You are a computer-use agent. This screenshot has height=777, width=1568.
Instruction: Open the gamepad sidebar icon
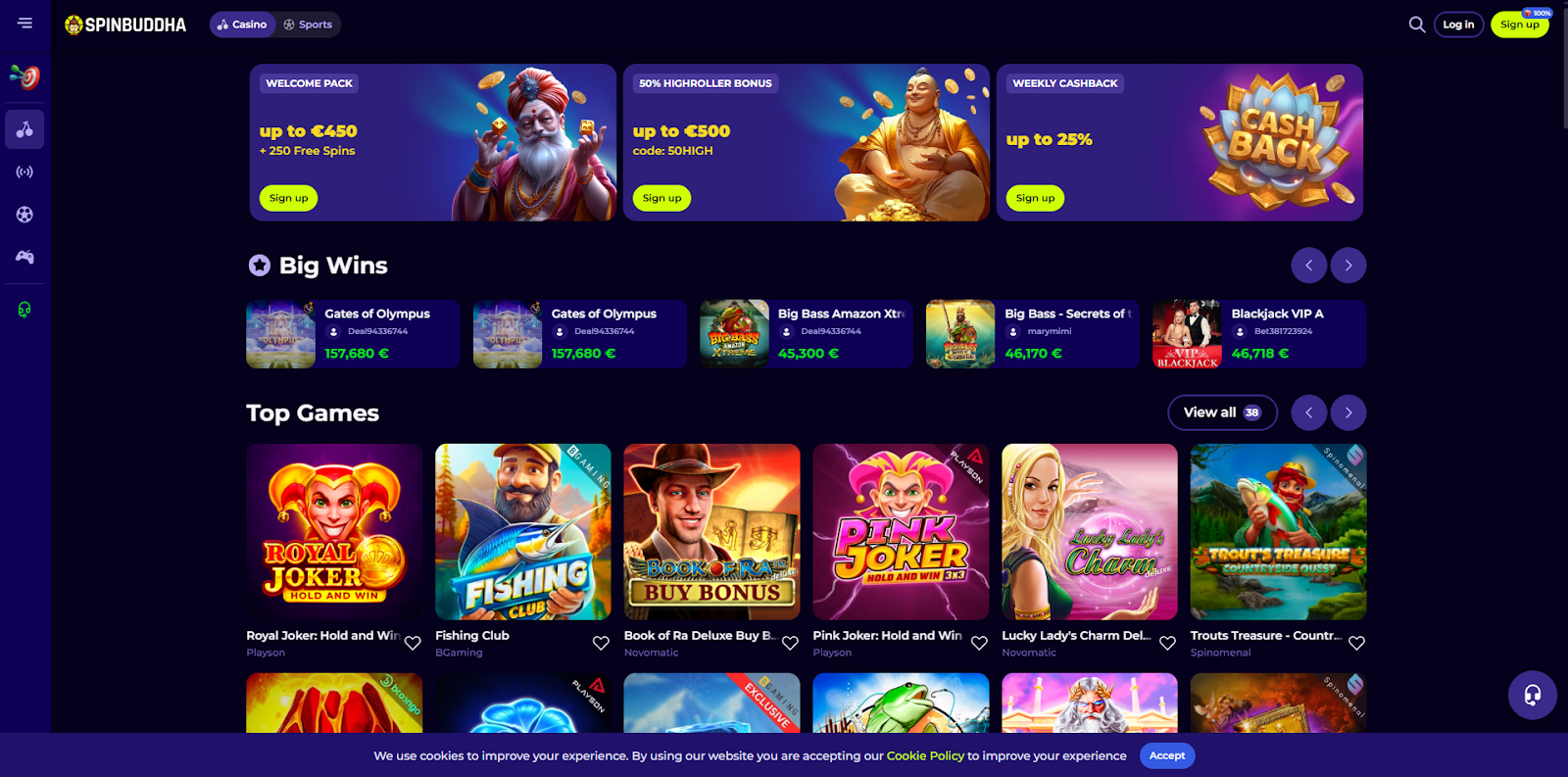tap(24, 257)
